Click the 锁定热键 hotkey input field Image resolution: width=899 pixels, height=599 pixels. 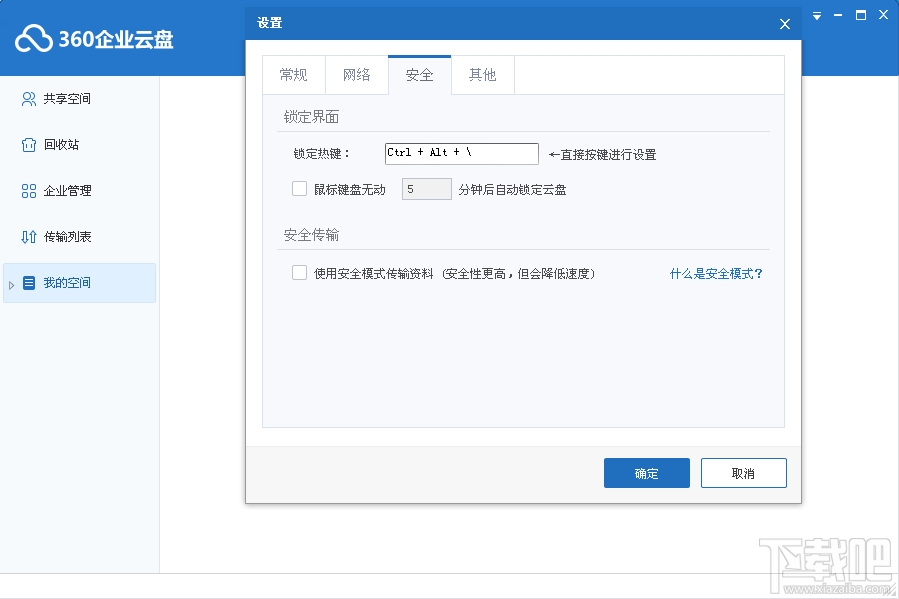pyautogui.click(x=460, y=153)
